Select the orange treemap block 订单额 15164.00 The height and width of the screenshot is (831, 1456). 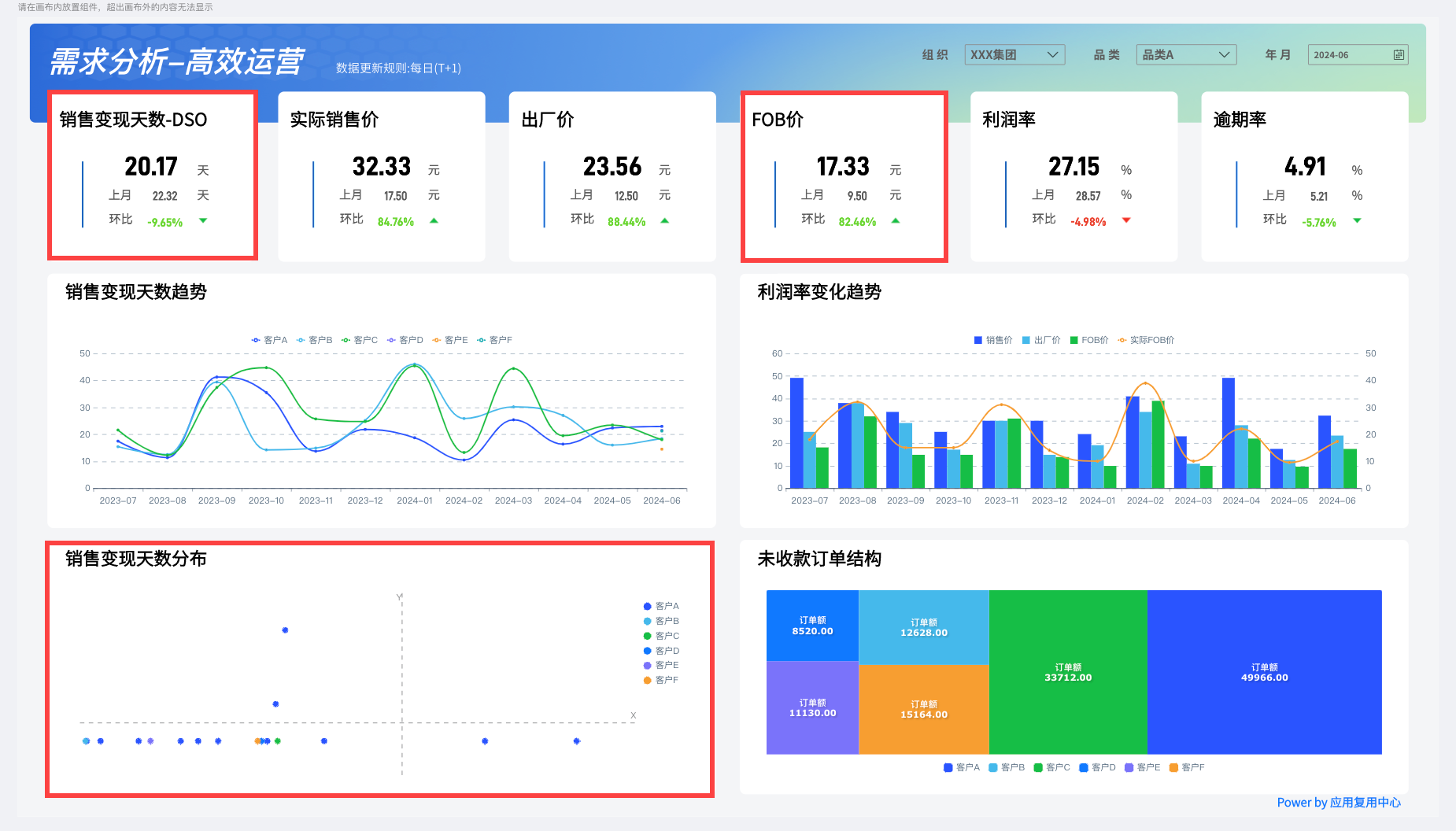point(924,709)
